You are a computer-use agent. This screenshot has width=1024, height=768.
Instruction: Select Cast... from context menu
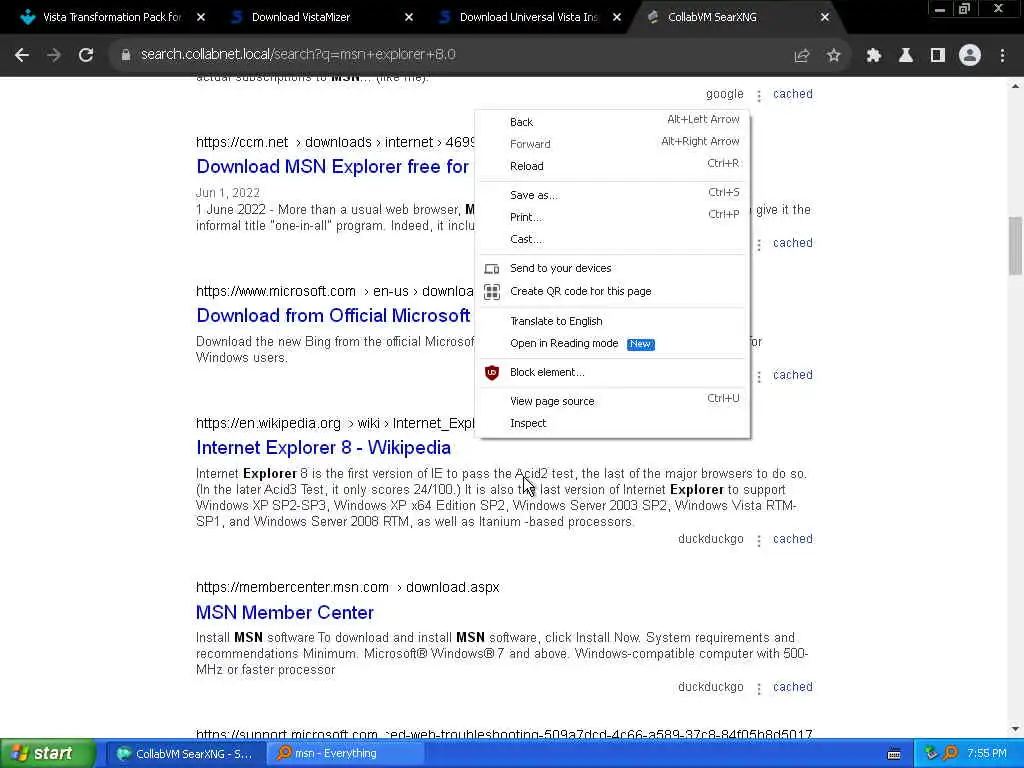tap(613, 239)
